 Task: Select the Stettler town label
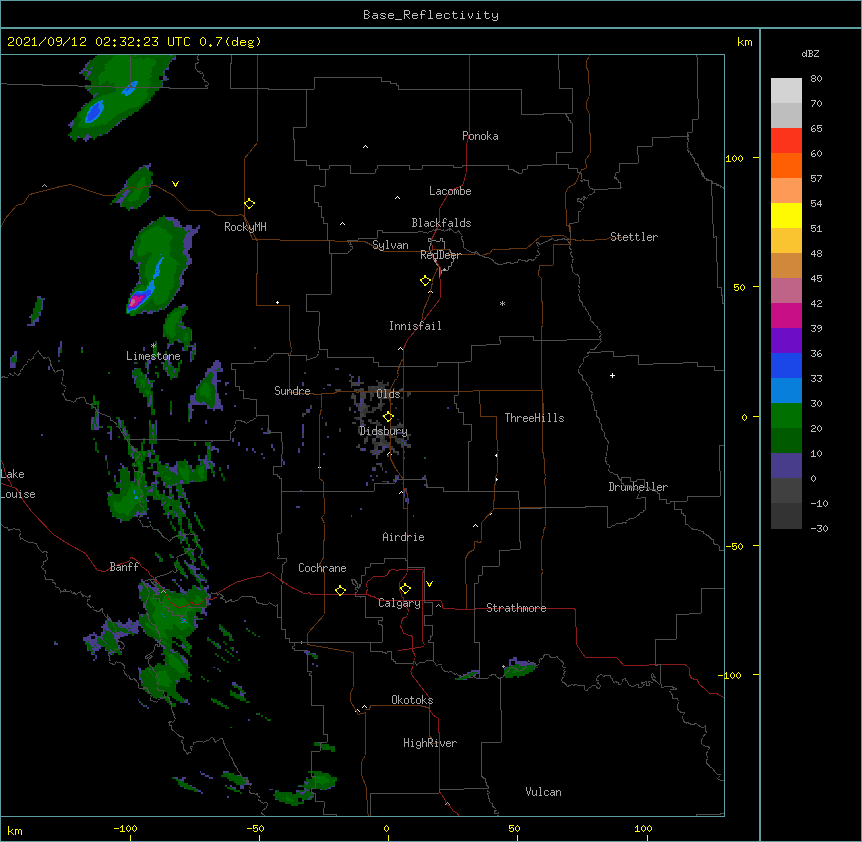tap(634, 237)
